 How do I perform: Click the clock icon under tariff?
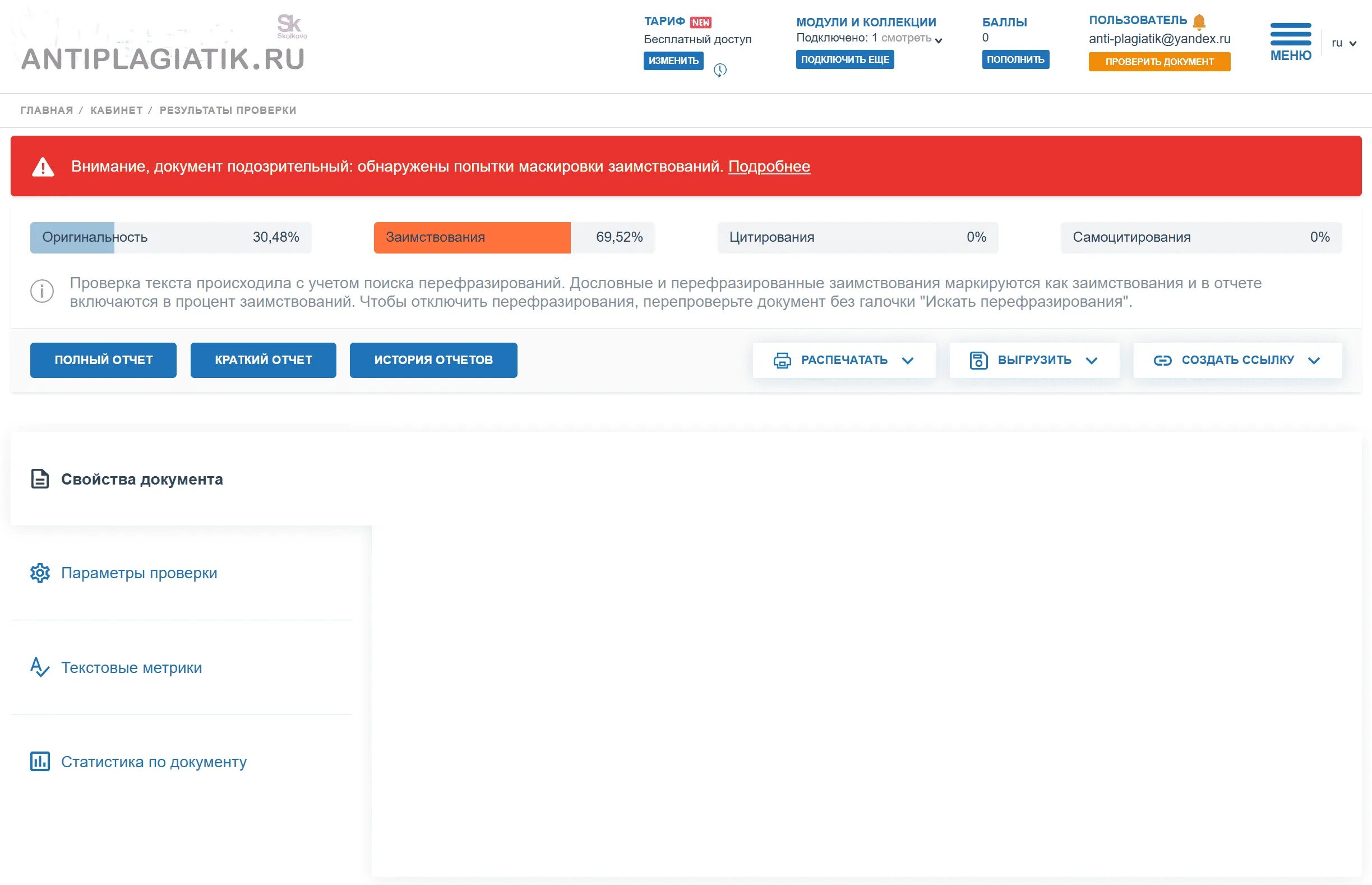click(x=720, y=70)
